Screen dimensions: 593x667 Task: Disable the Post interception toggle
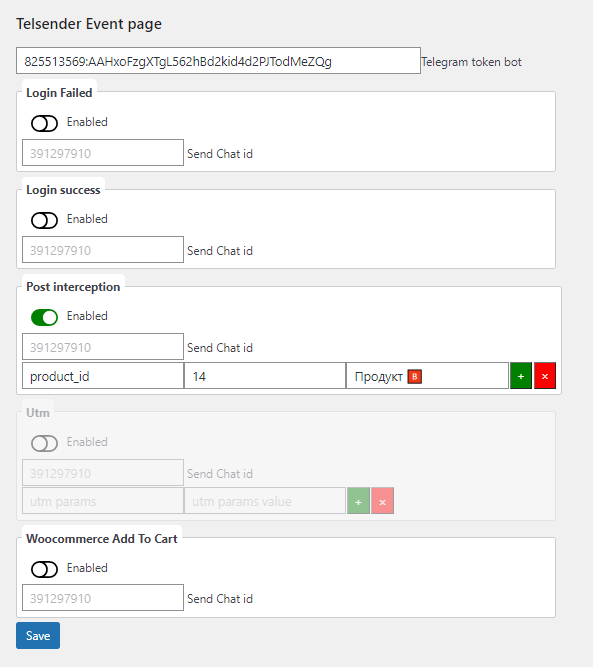click(x=44, y=317)
